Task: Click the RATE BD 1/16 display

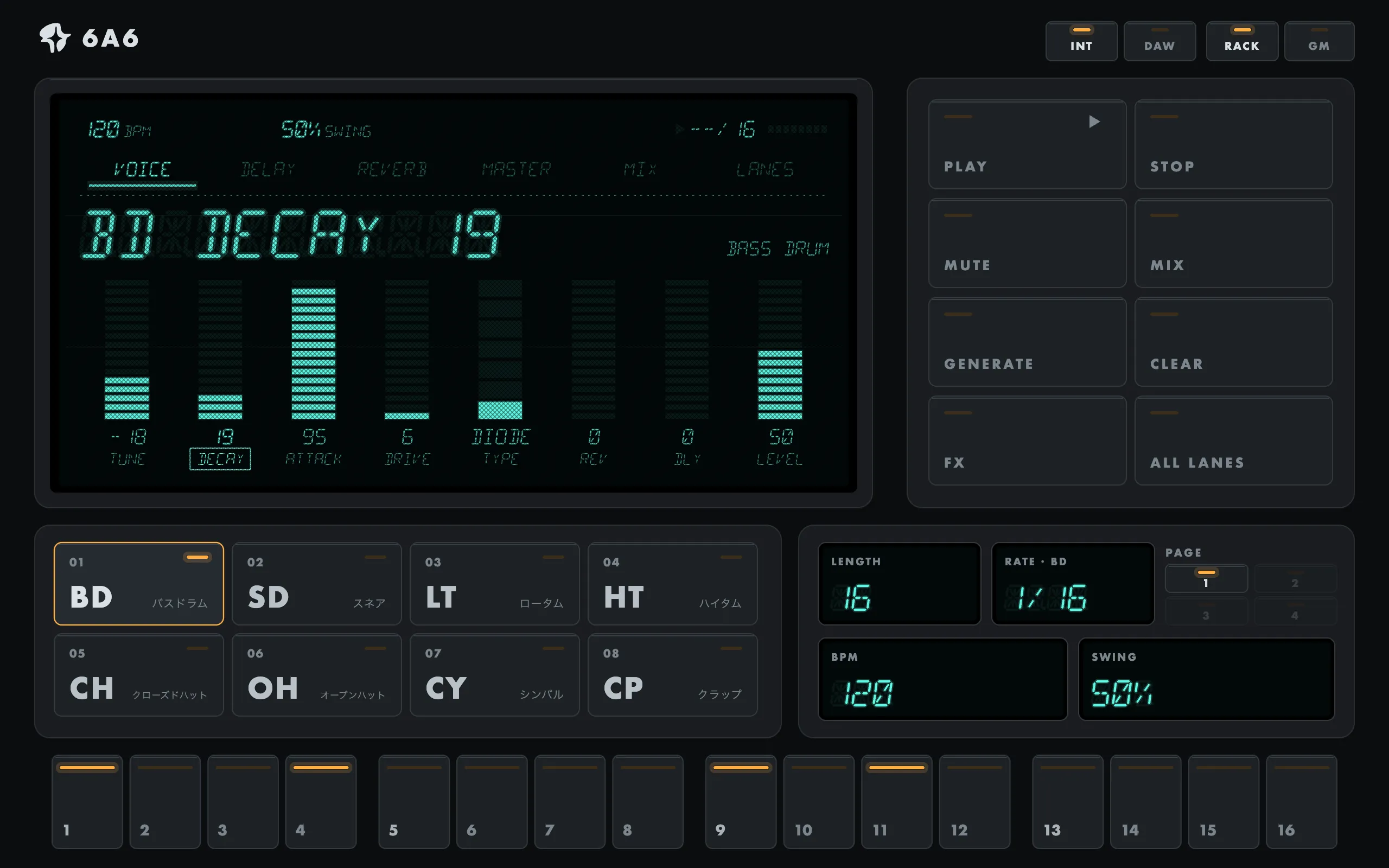Action: 1073,584
